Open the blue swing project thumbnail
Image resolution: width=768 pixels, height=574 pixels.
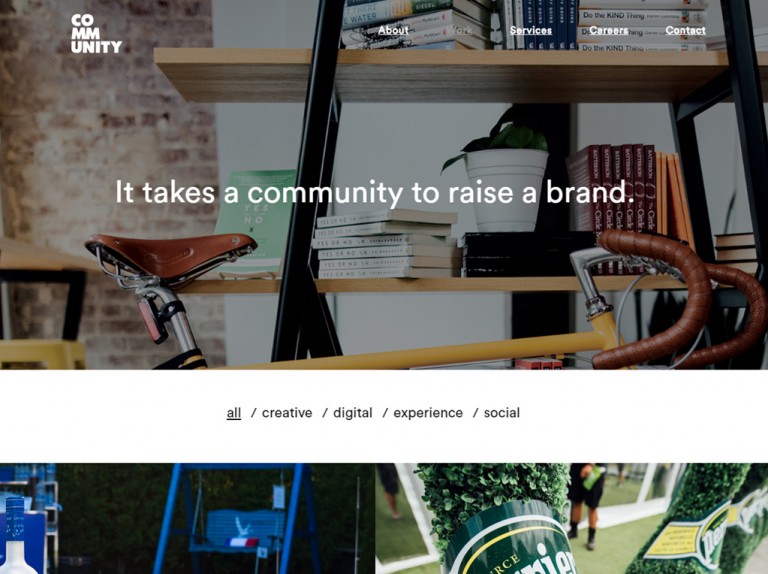188,519
